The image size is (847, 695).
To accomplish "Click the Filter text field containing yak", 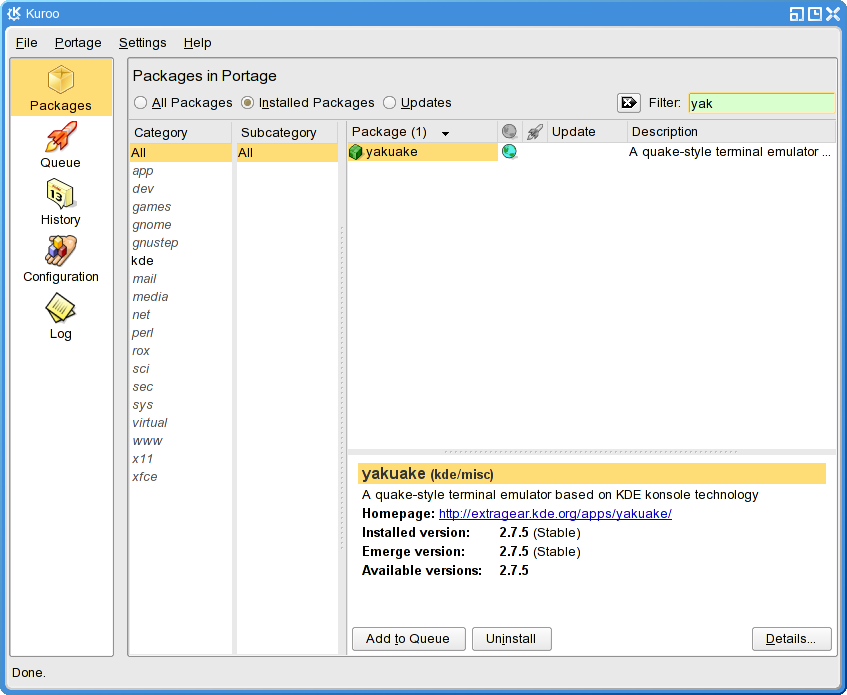I will click(762, 103).
